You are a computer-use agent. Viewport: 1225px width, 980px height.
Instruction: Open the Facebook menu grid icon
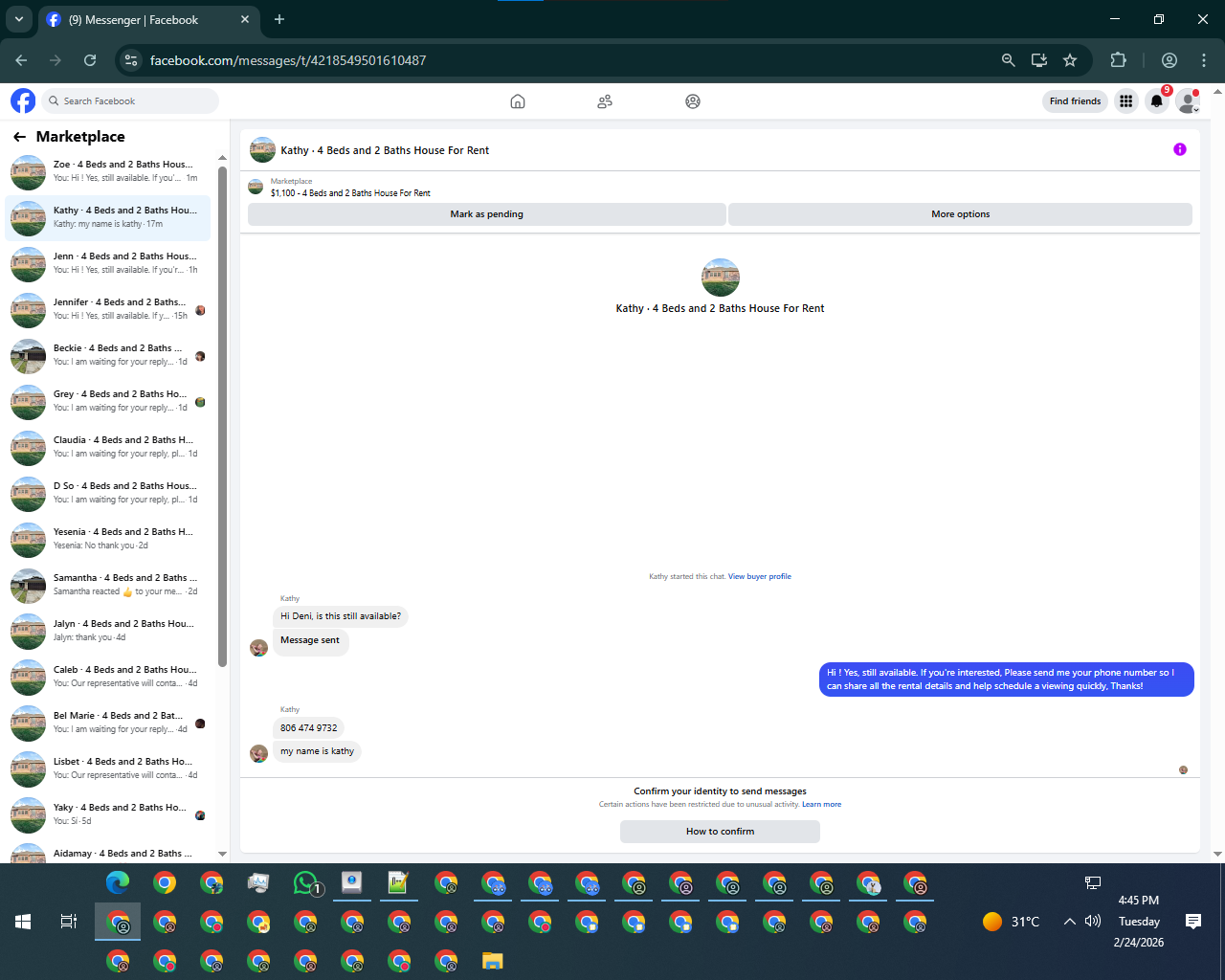coord(1125,101)
